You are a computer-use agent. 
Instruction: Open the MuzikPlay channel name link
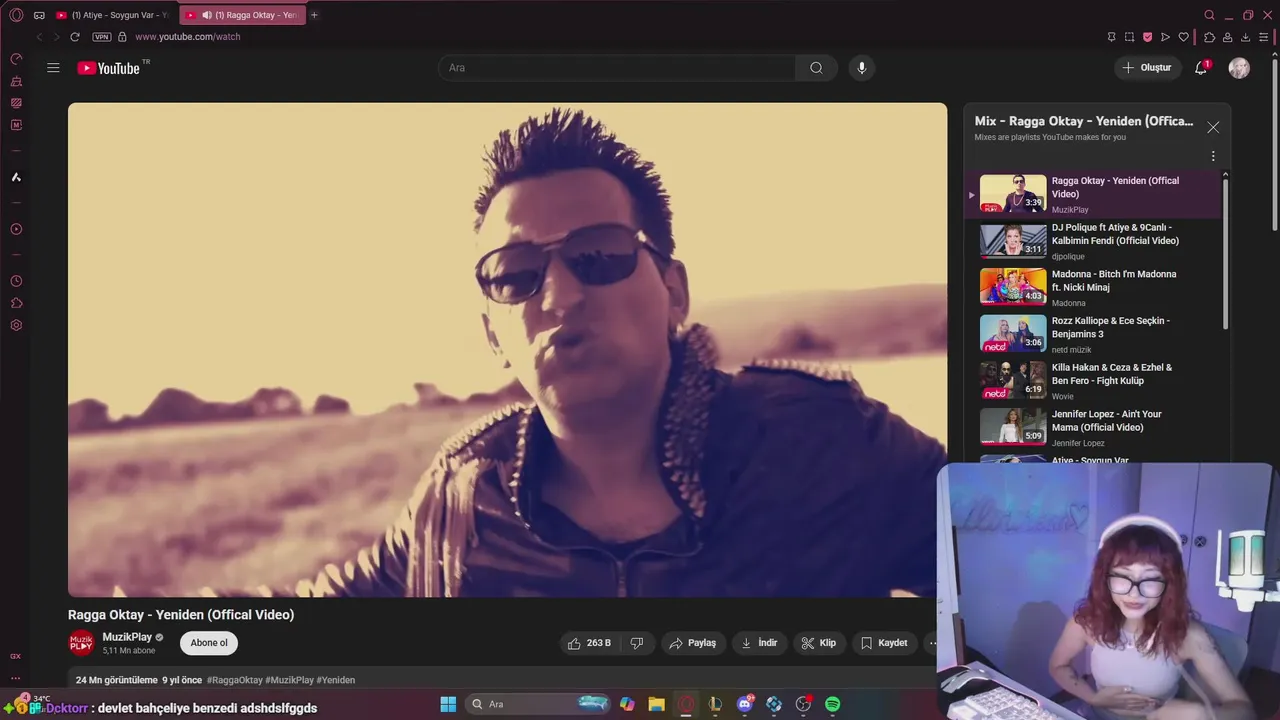coord(127,637)
